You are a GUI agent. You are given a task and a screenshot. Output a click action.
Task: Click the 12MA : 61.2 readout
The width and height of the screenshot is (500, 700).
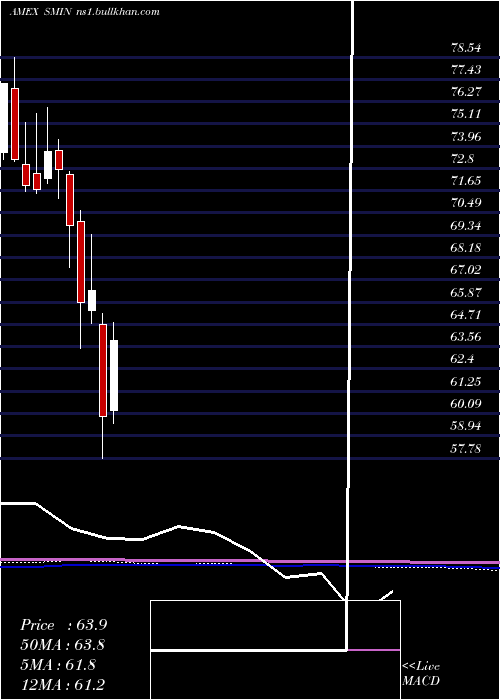(63, 684)
